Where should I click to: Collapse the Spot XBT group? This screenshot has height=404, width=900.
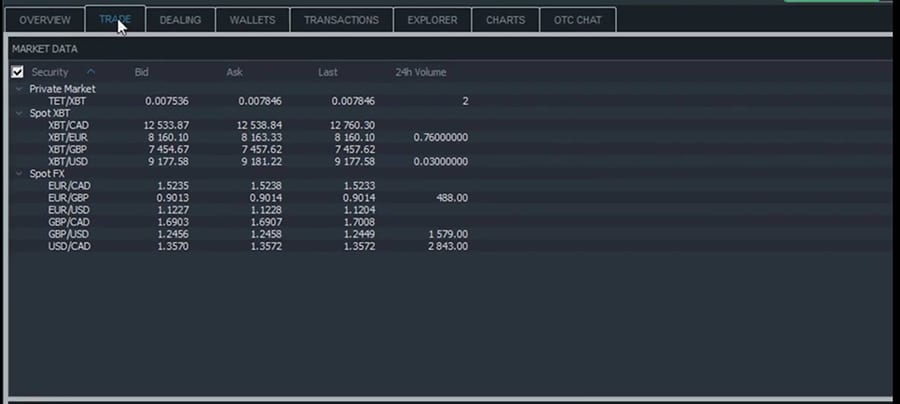(18, 113)
